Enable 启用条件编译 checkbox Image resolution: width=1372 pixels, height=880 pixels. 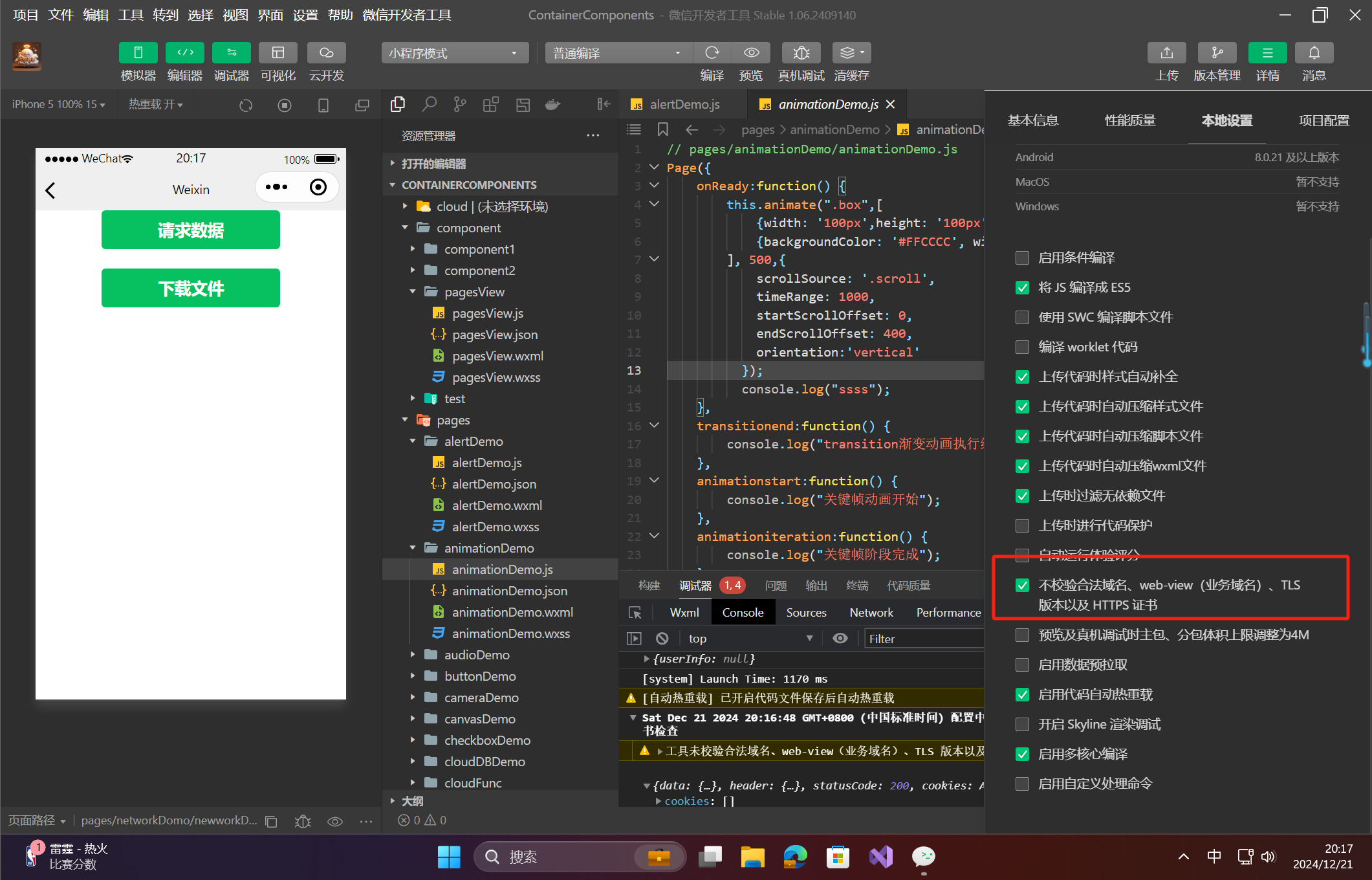click(x=1022, y=258)
